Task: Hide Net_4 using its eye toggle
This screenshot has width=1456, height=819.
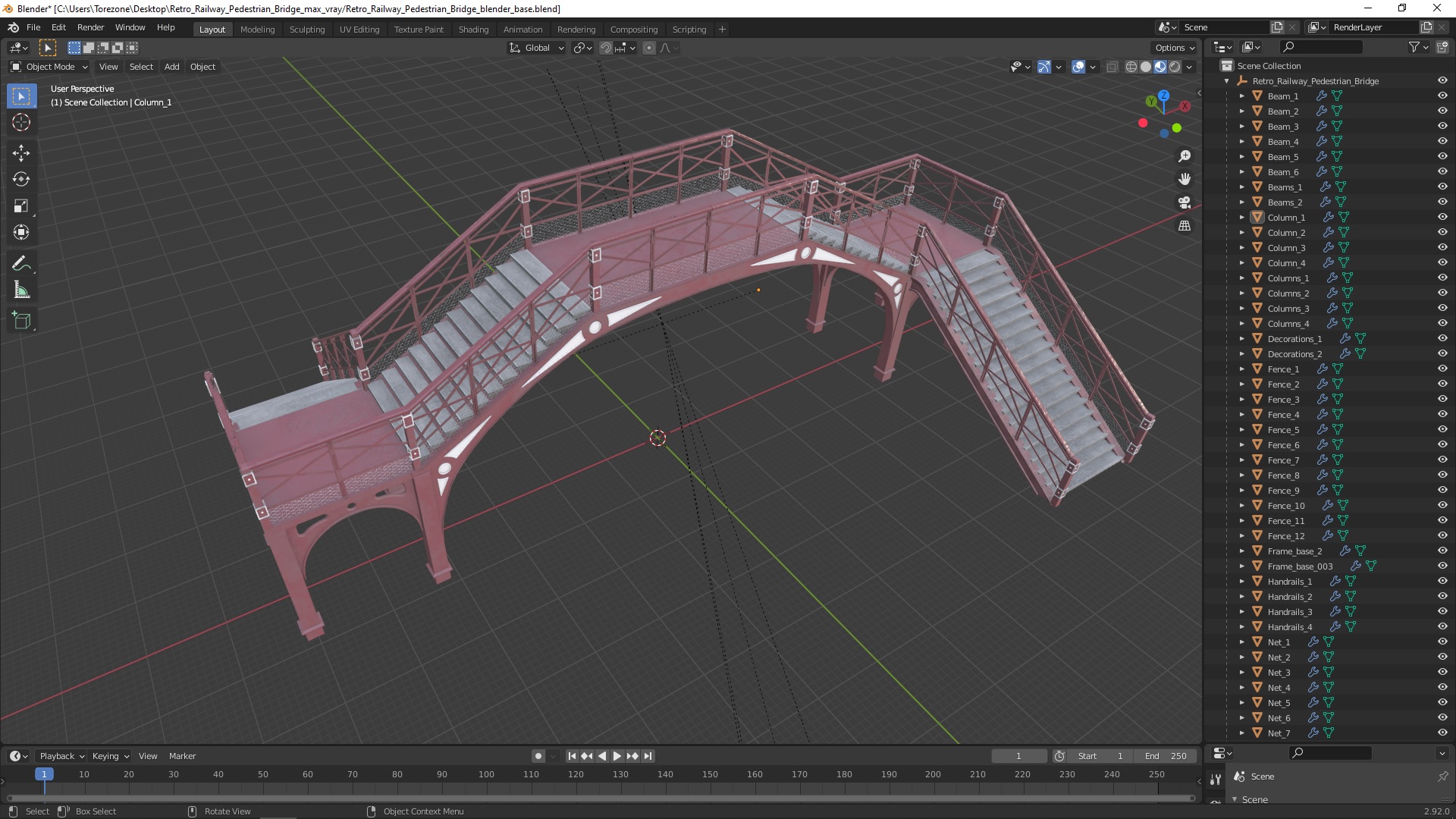Action: point(1442,687)
